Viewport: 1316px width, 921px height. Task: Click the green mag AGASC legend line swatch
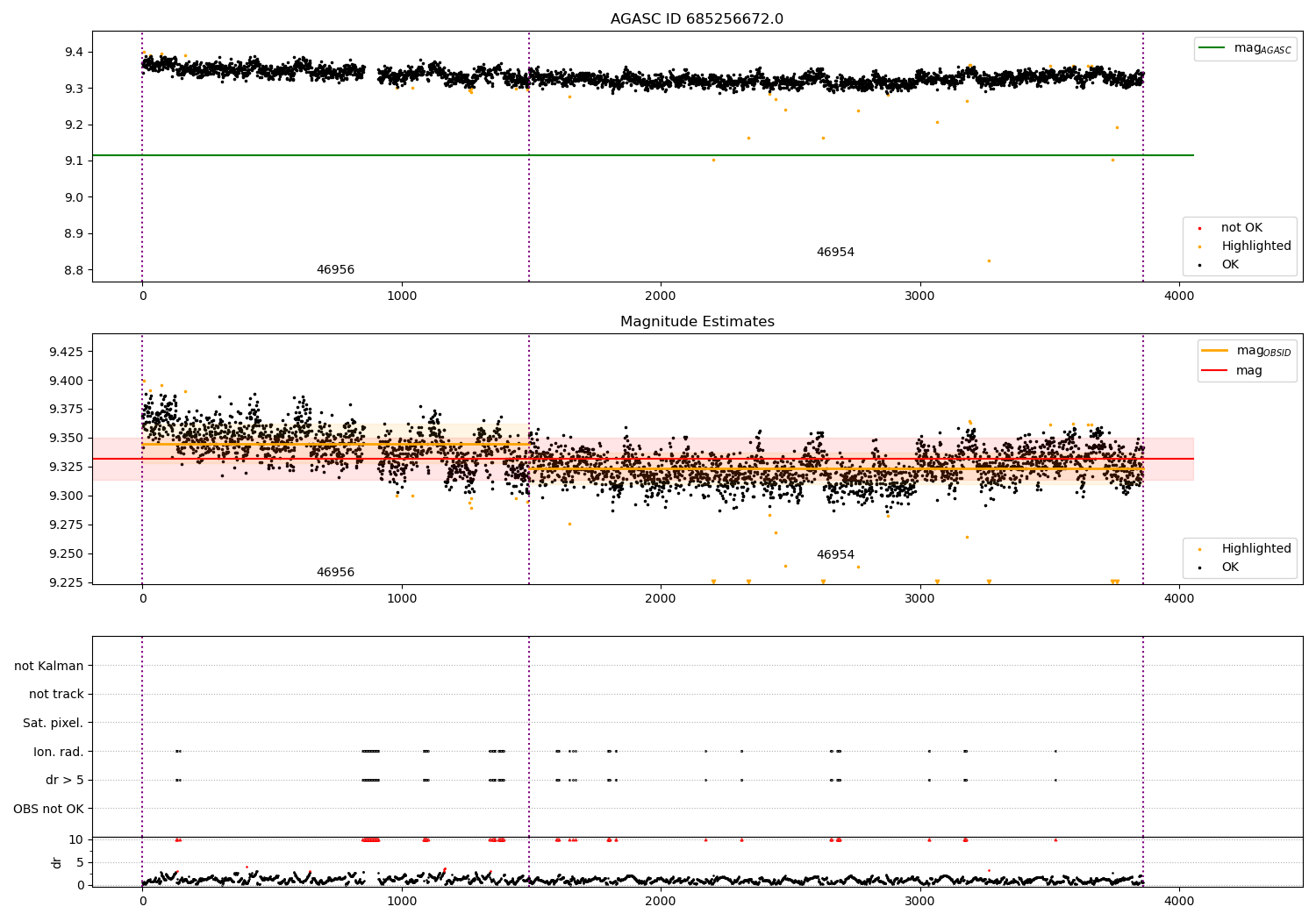pyautogui.click(x=1212, y=48)
